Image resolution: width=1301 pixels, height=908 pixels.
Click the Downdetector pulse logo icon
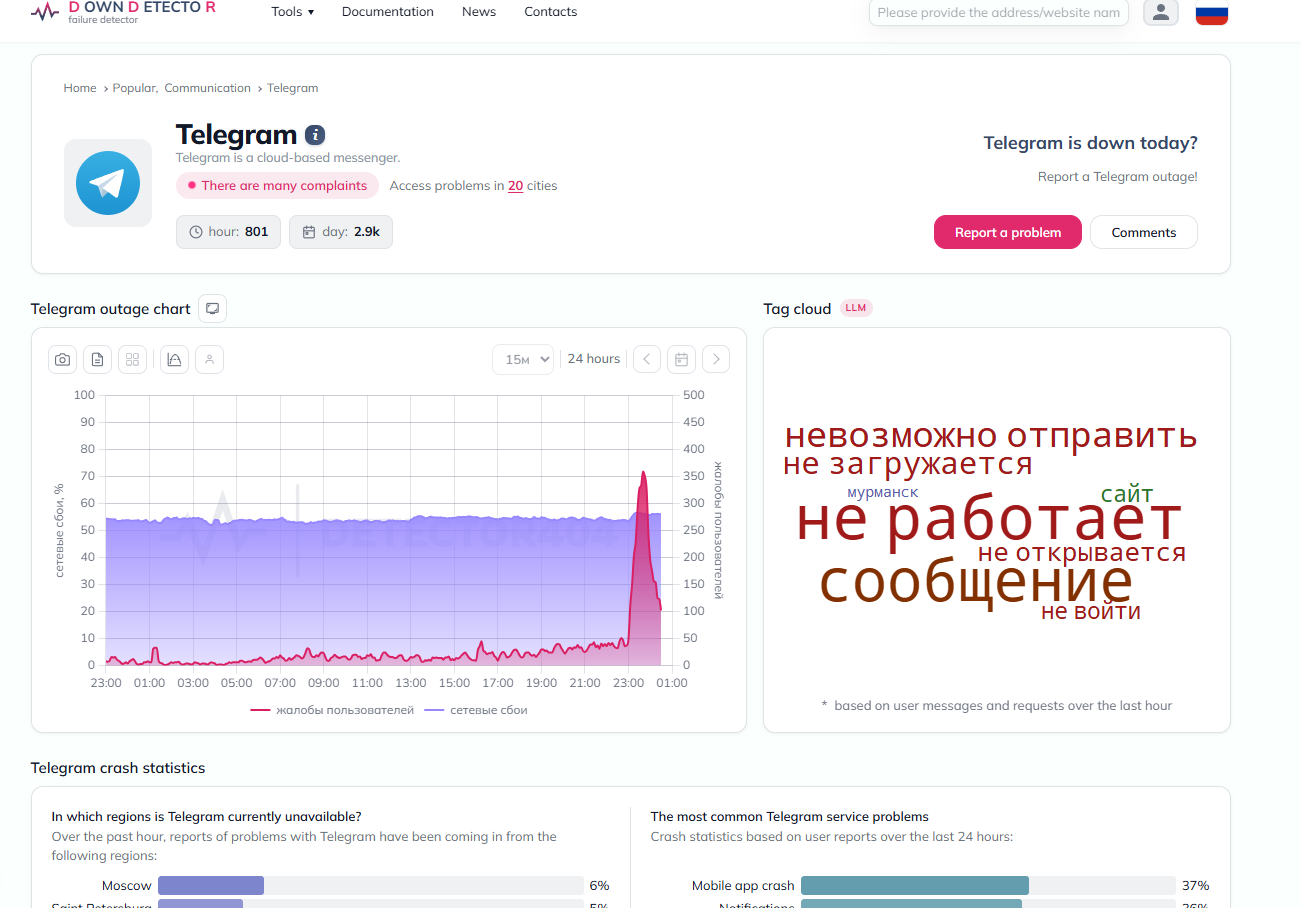click(45, 12)
